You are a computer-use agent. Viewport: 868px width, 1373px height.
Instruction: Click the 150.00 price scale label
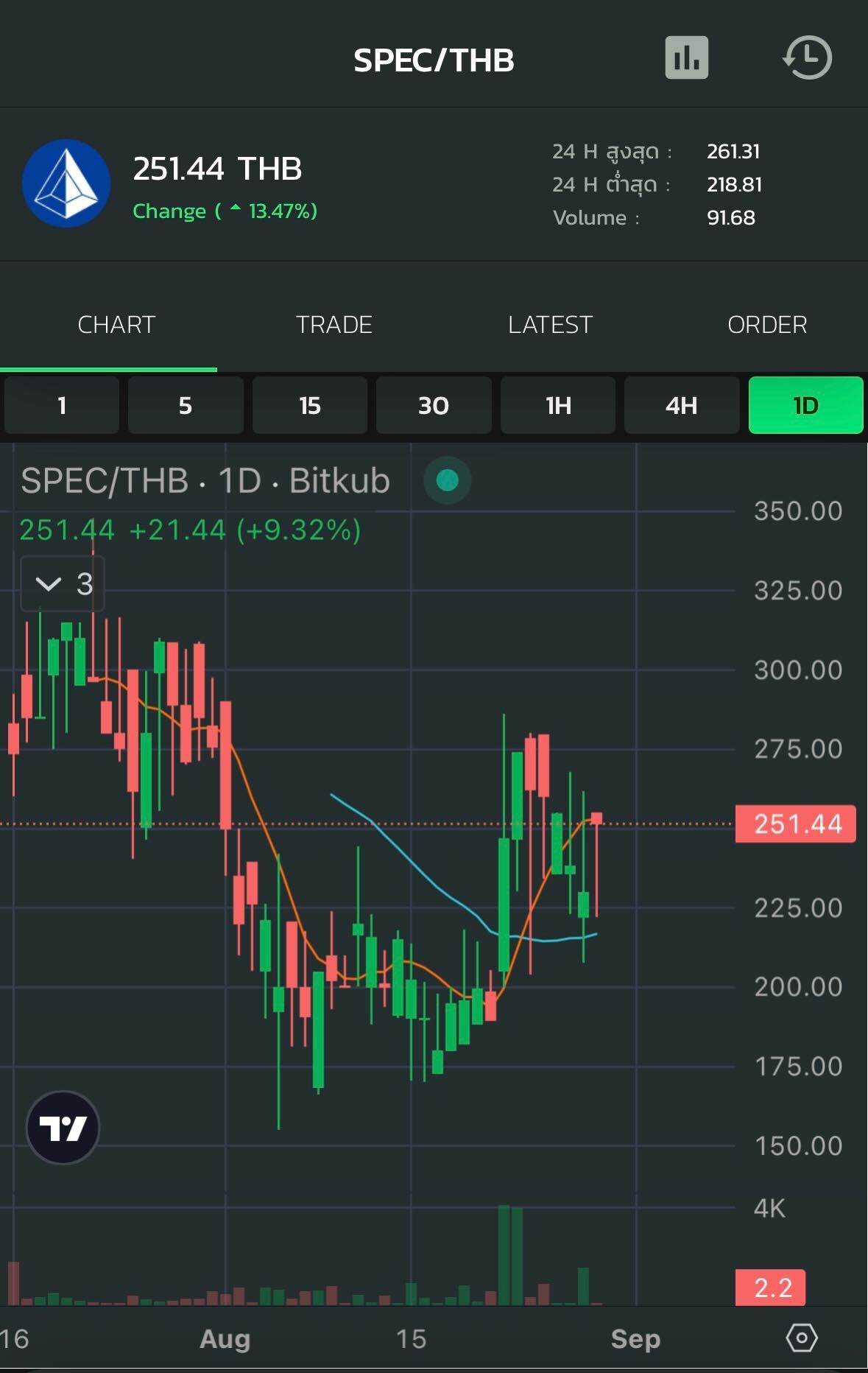pyautogui.click(x=798, y=1146)
